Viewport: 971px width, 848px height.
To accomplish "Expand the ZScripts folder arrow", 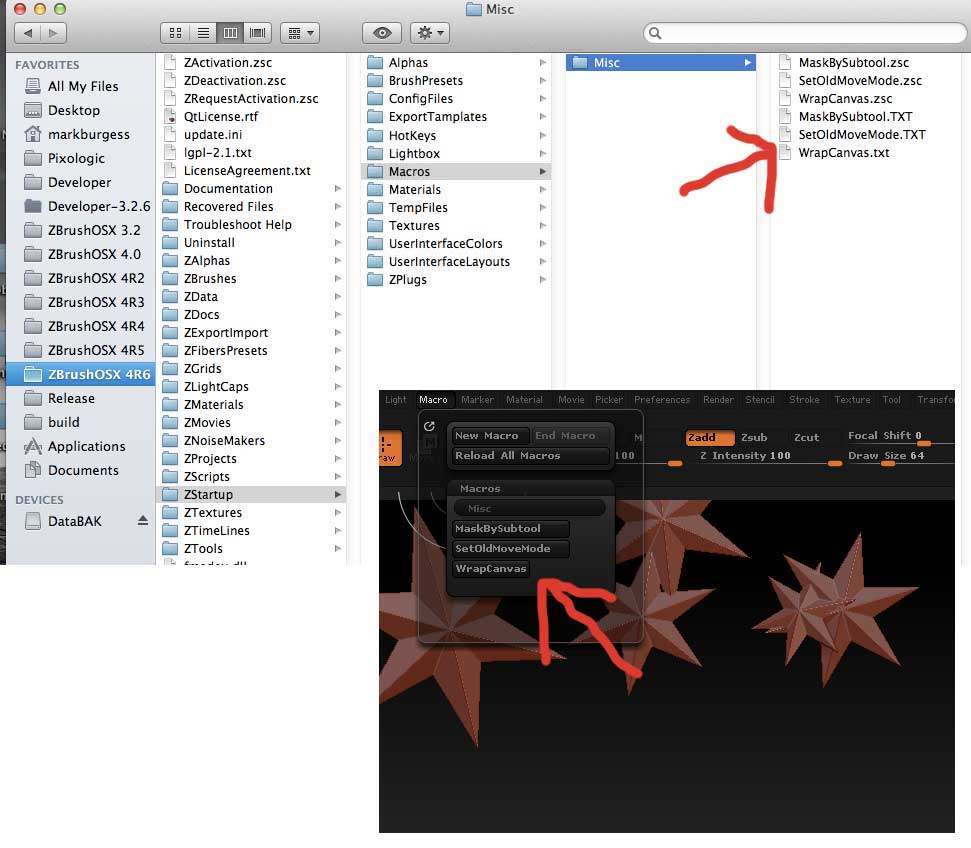I will (x=337, y=476).
